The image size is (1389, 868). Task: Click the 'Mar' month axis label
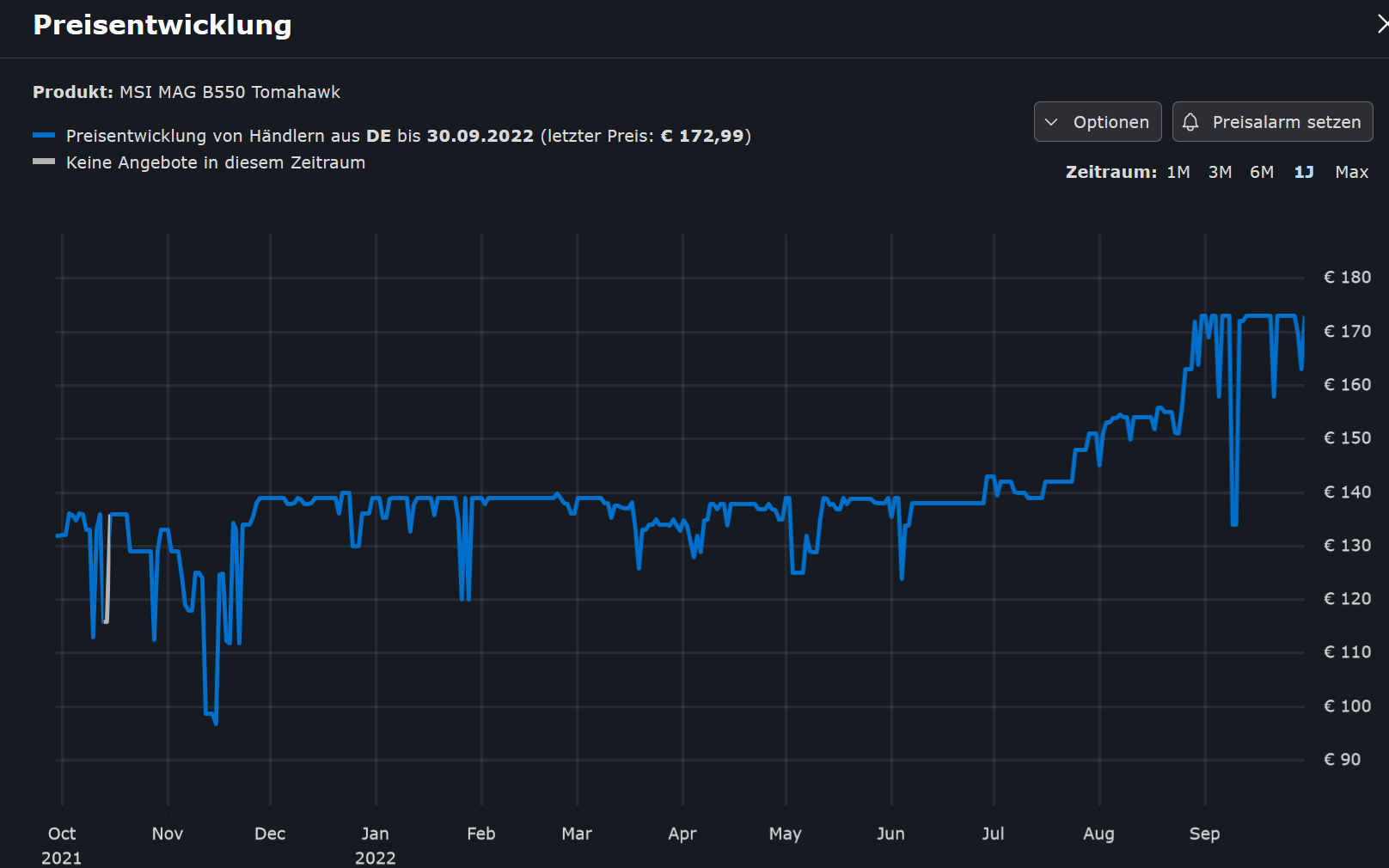tap(577, 834)
